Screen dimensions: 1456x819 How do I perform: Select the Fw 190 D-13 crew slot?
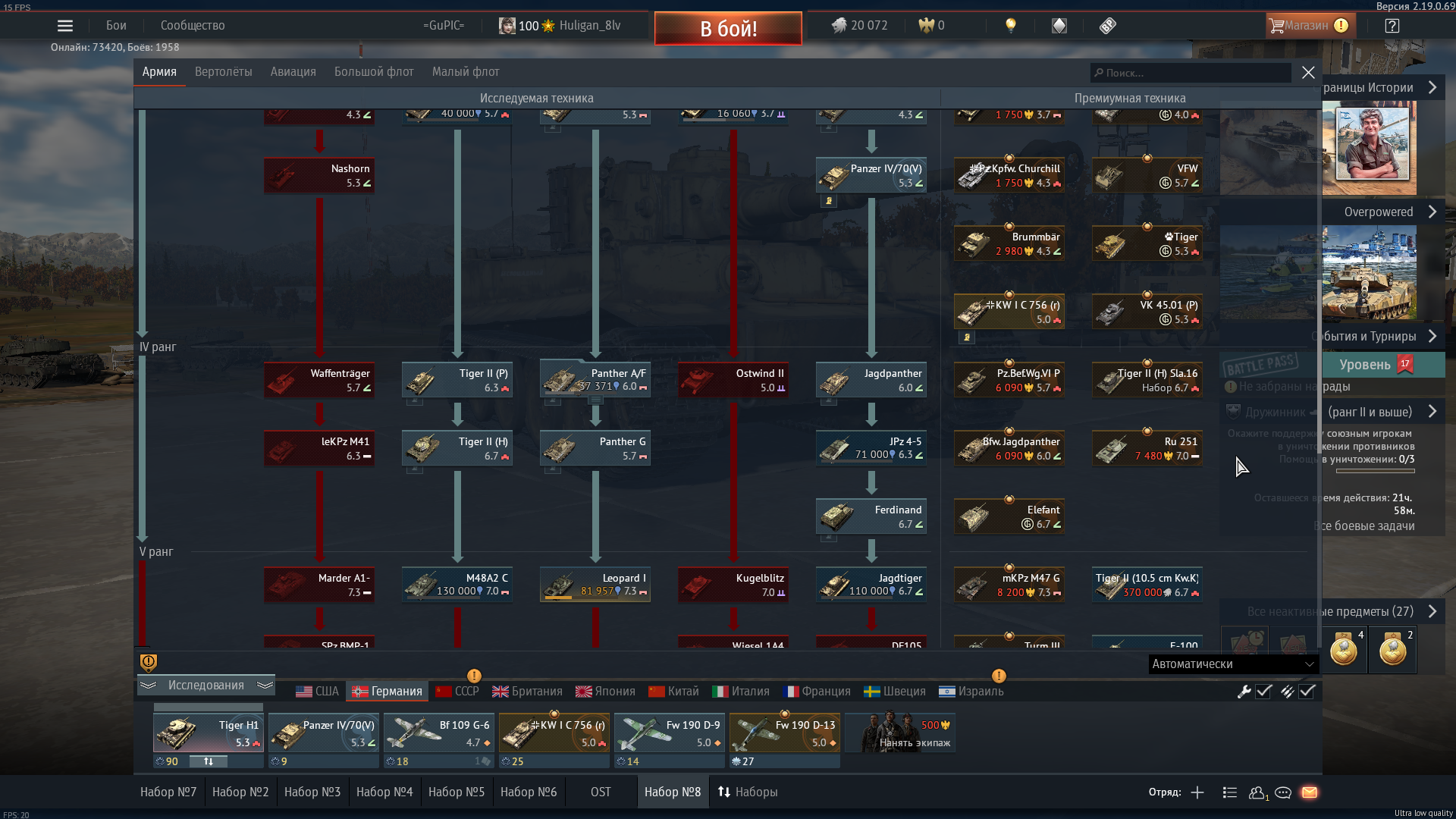[785, 733]
